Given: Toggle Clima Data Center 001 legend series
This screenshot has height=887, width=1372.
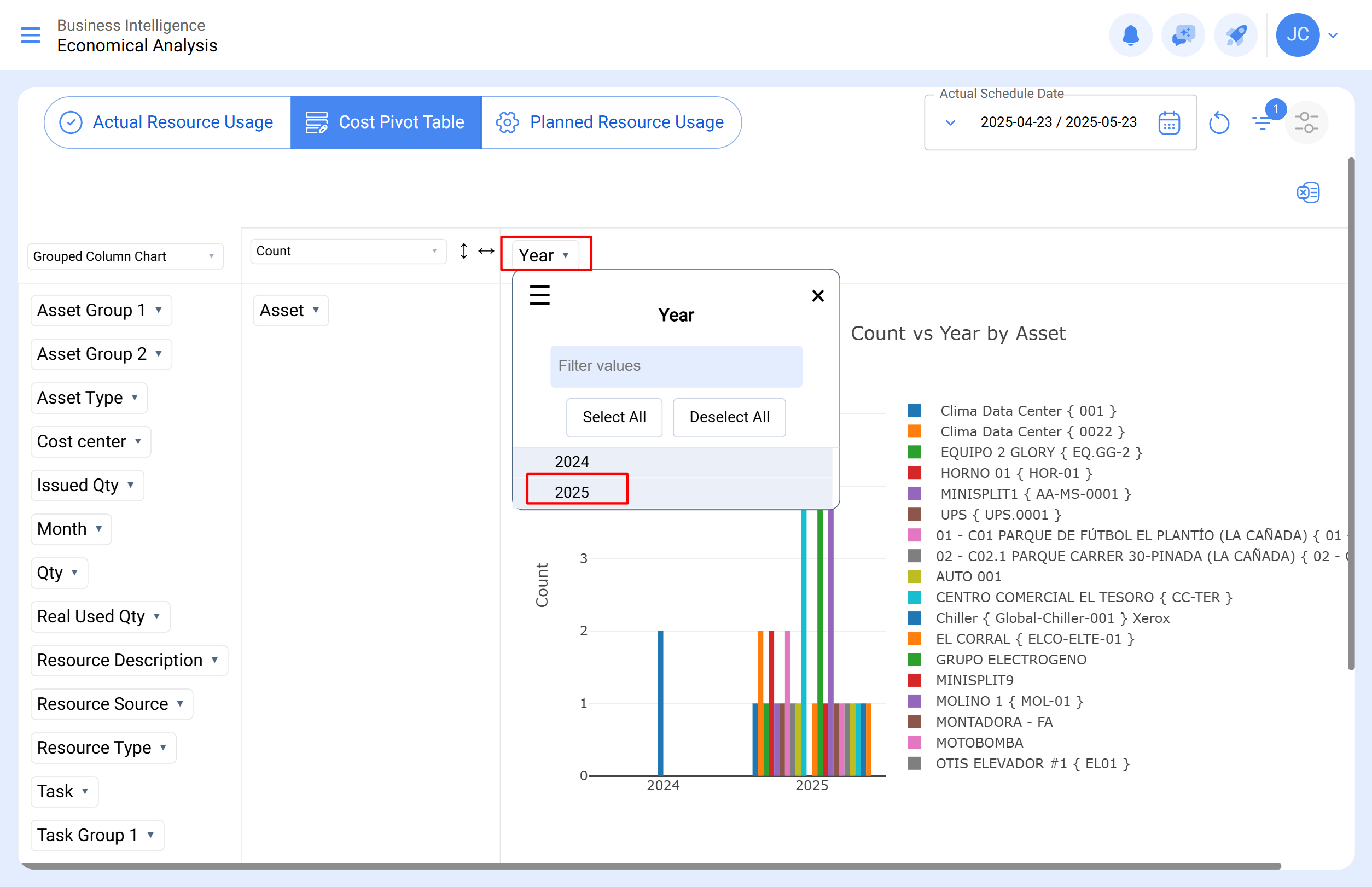Looking at the screenshot, I should pyautogui.click(x=1011, y=411).
